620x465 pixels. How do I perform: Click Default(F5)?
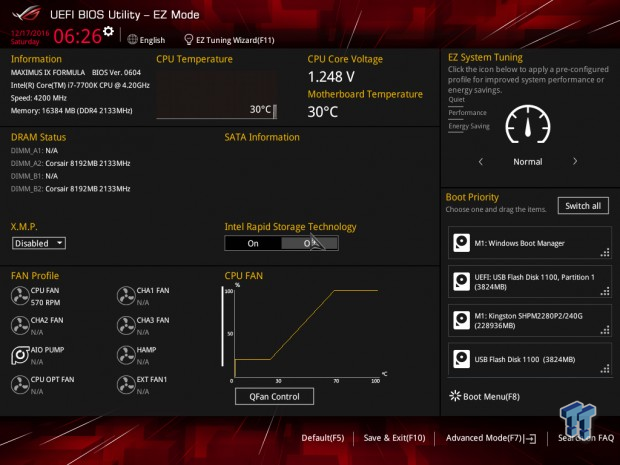tap(323, 438)
